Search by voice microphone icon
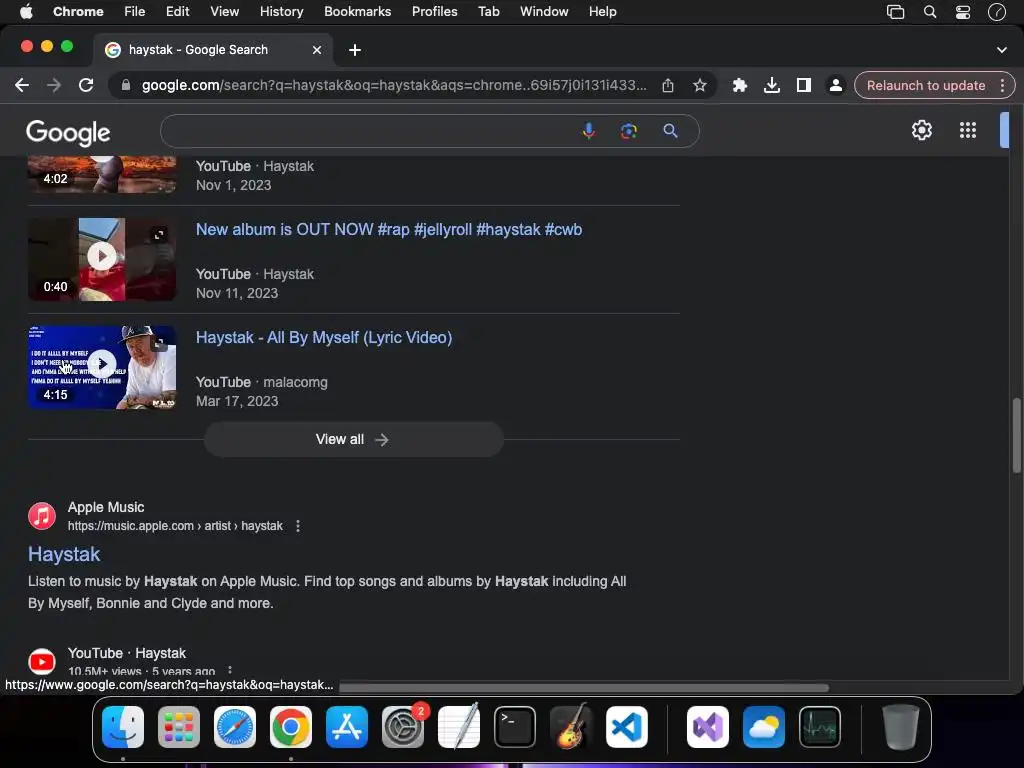Screen dimensions: 1024x768 click(588, 131)
